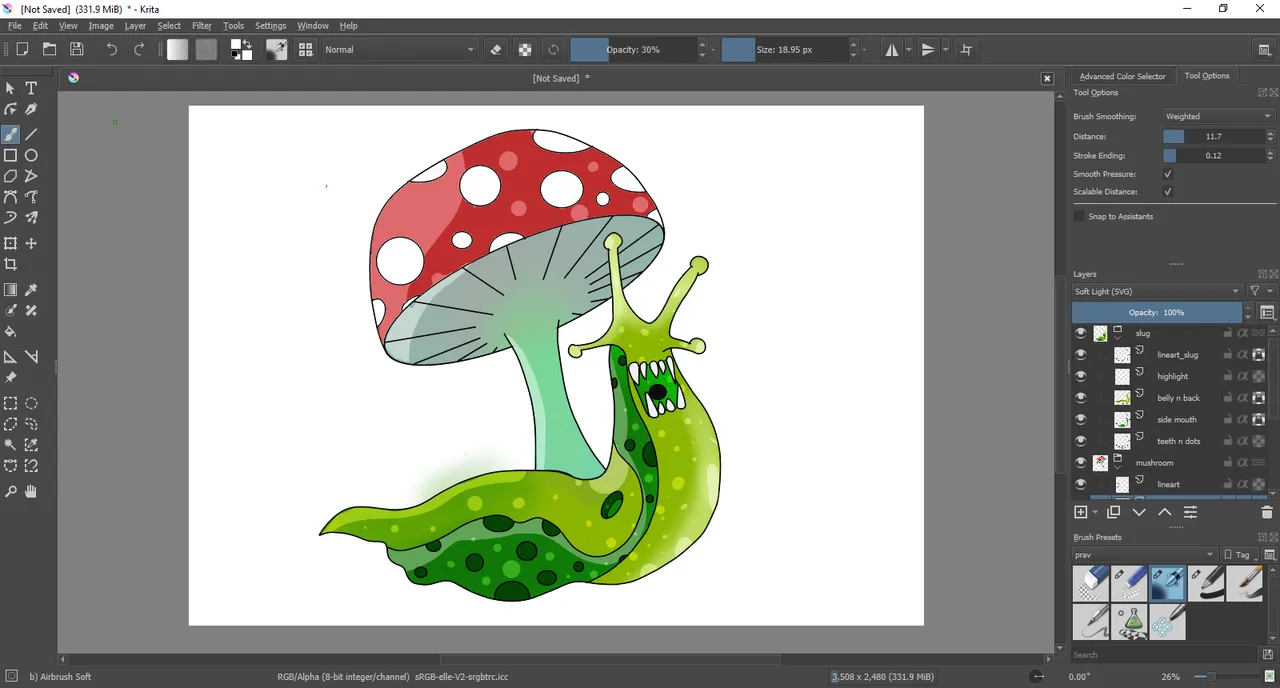Enable horizontal mirror tool
Screen dimensions: 1280x688
892,49
